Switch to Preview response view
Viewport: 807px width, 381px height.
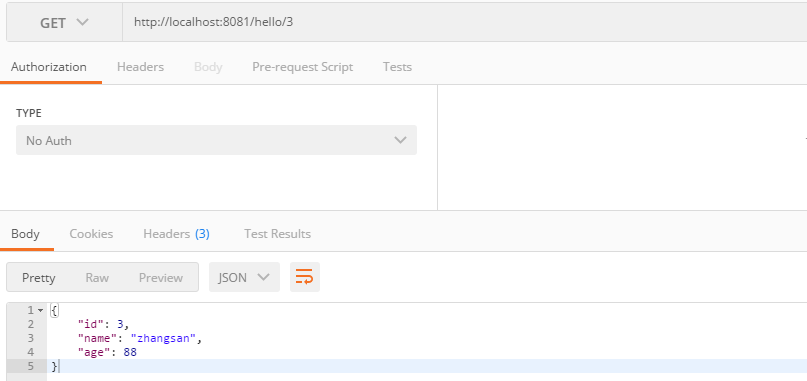click(x=161, y=278)
